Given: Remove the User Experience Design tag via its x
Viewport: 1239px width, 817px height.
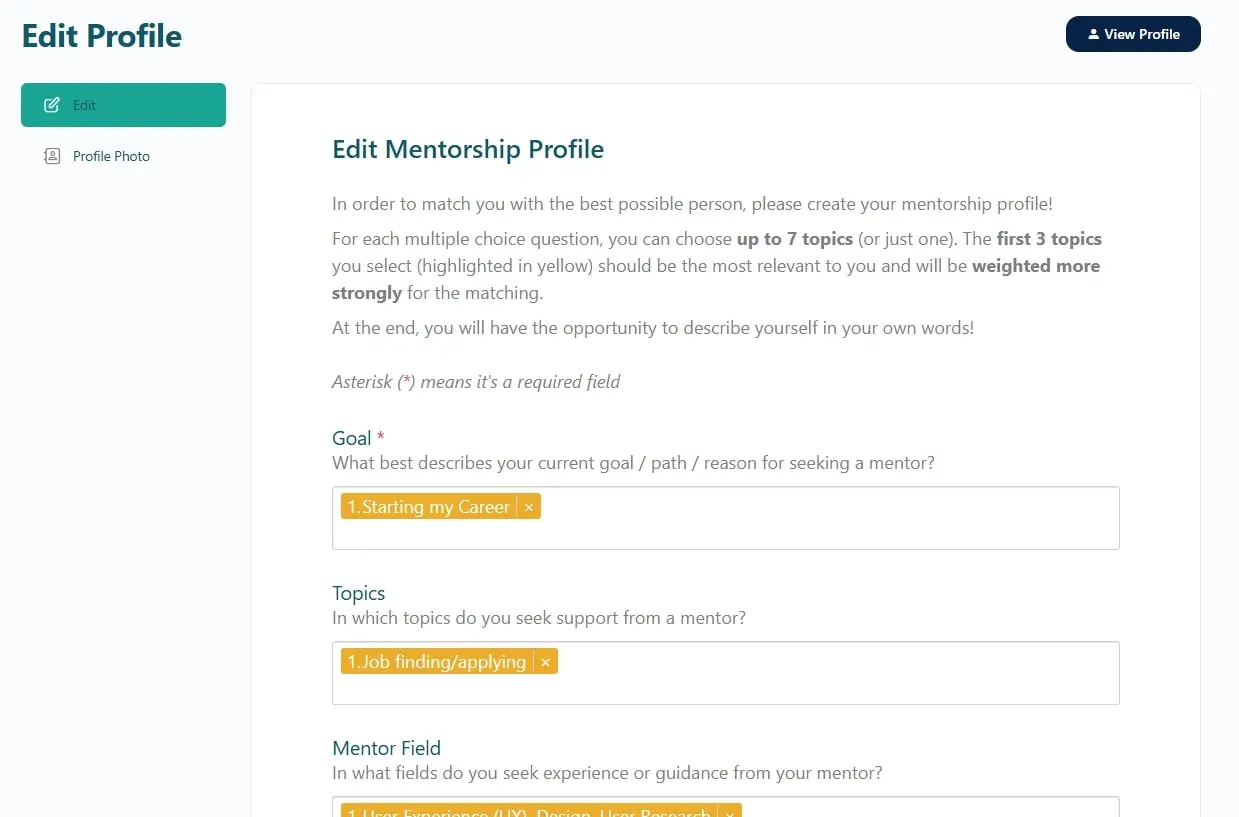Looking at the screenshot, I should click(729, 812).
